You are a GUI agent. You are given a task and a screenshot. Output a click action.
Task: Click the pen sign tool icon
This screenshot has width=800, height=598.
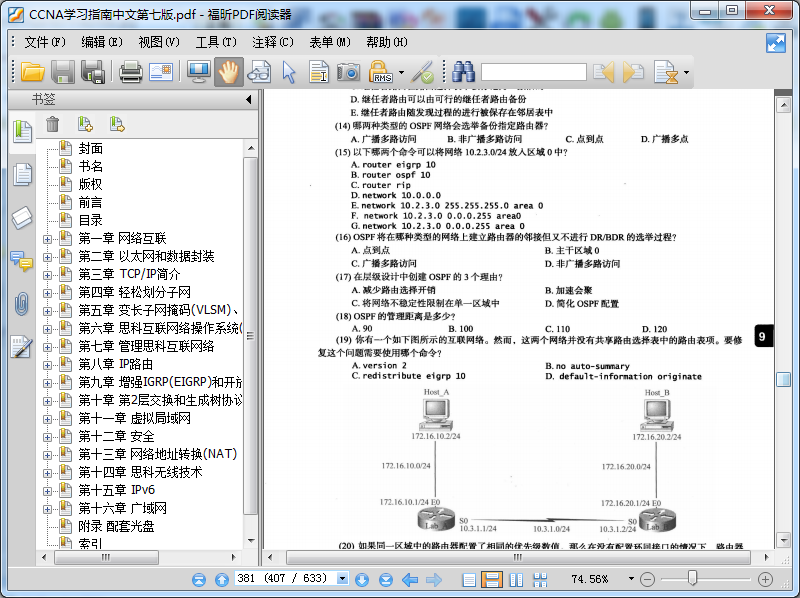pos(423,72)
